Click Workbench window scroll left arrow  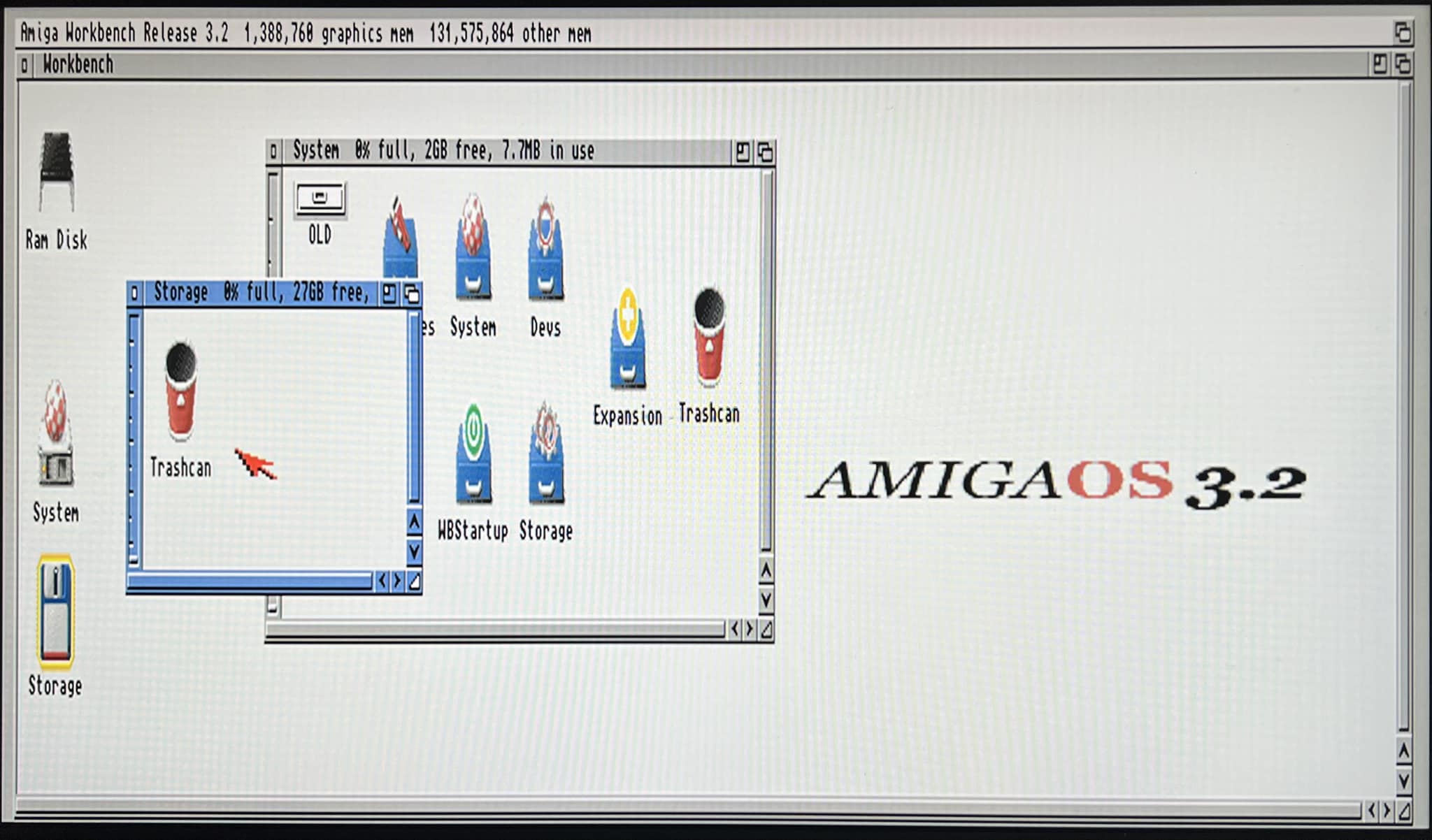pyautogui.click(x=1372, y=811)
